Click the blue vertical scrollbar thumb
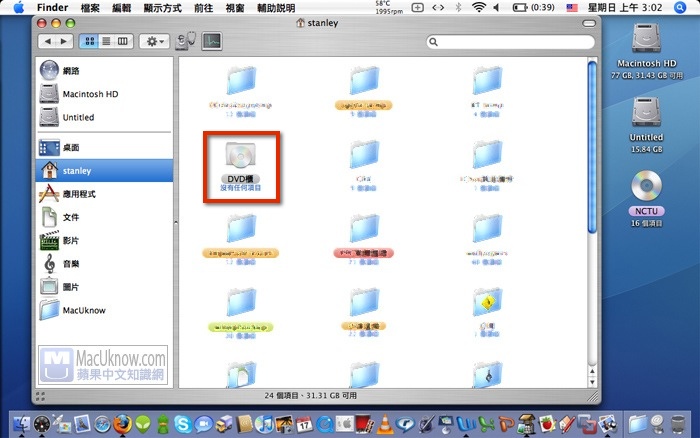The width and height of the screenshot is (700, 438). coord(592,147)
